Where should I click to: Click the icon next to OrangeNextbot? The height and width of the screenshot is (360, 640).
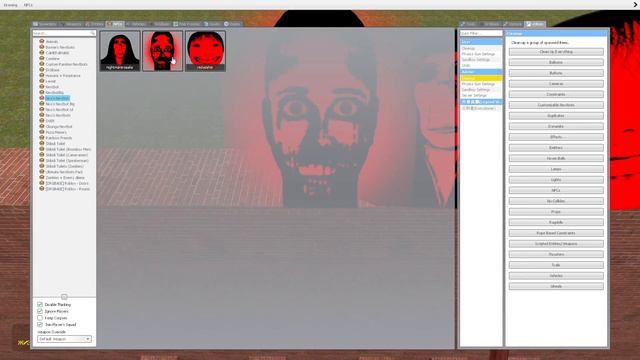point(42,127)
